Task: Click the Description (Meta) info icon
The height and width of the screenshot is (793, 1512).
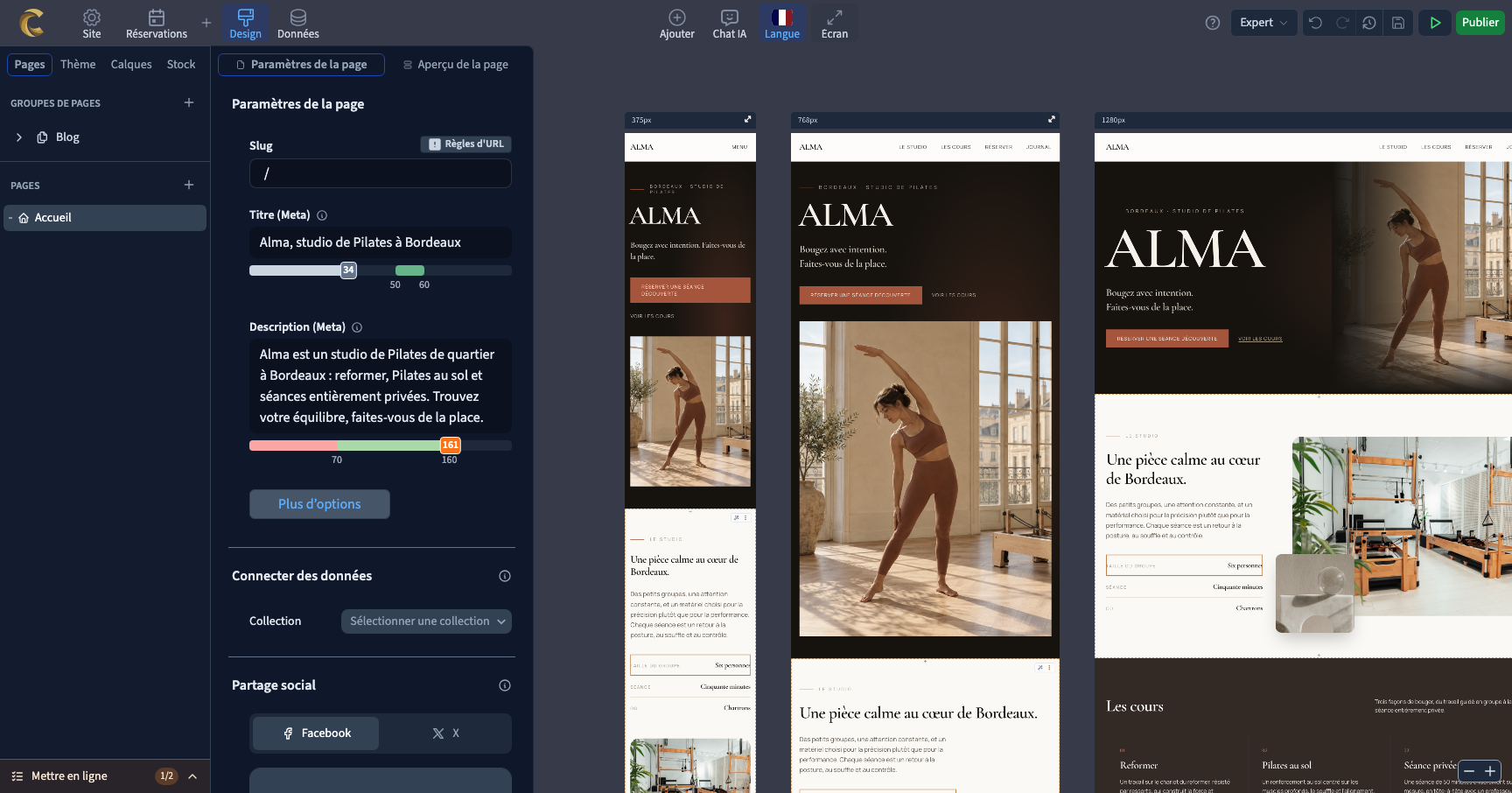Action: [x=357, y=327]
